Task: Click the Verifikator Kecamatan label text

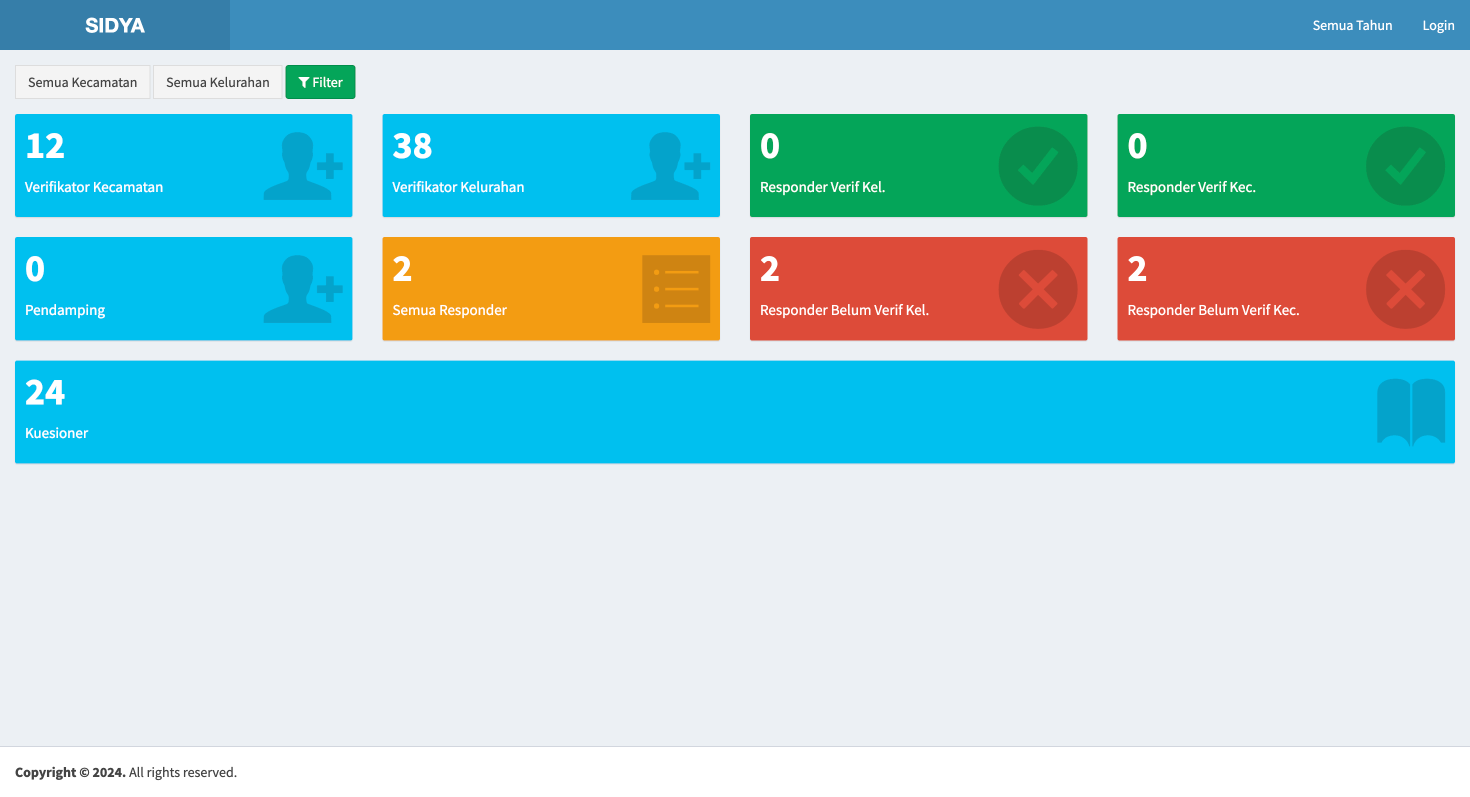Action: (x=94, y=187)
